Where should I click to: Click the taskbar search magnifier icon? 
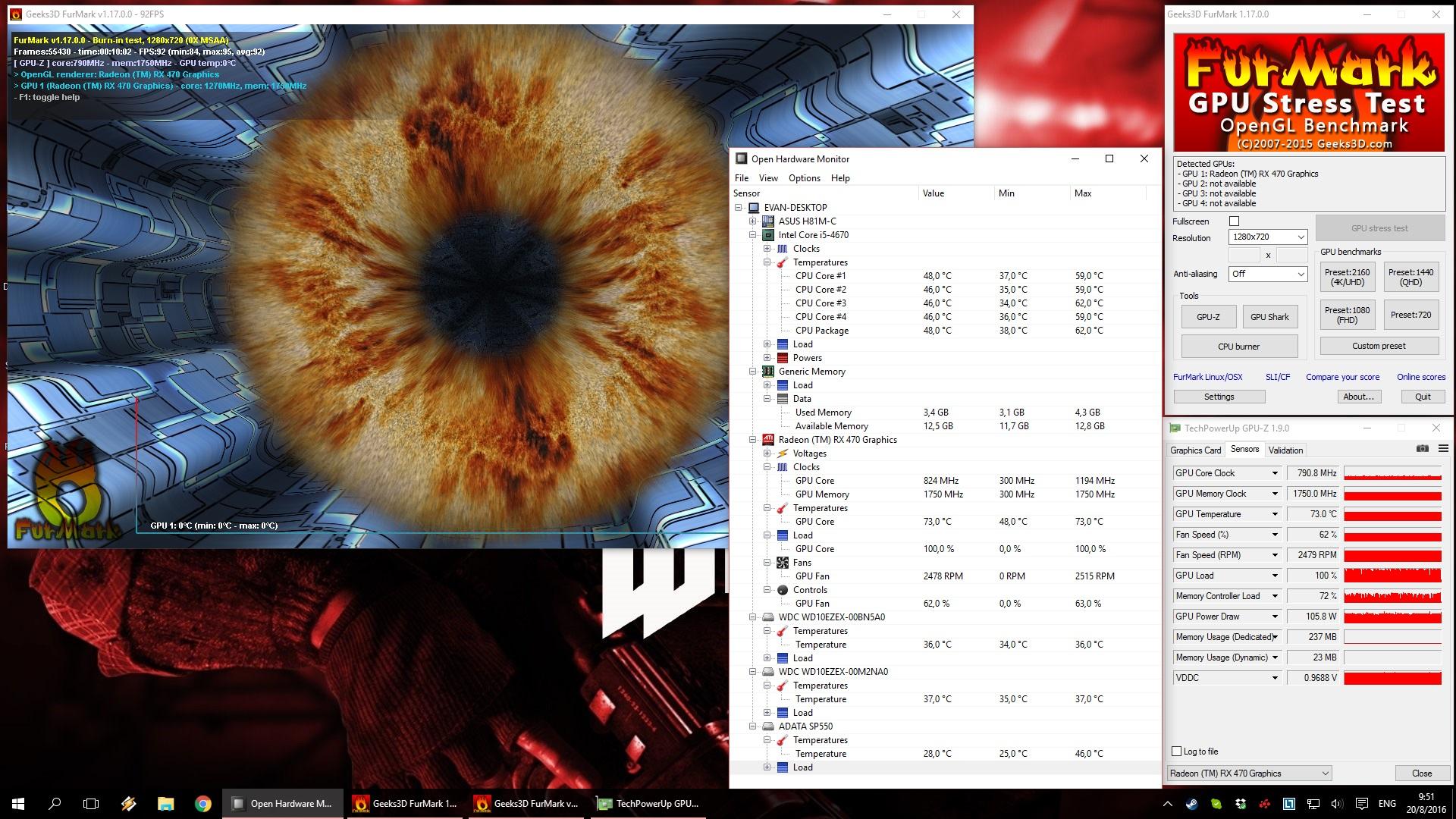point(55,804)
